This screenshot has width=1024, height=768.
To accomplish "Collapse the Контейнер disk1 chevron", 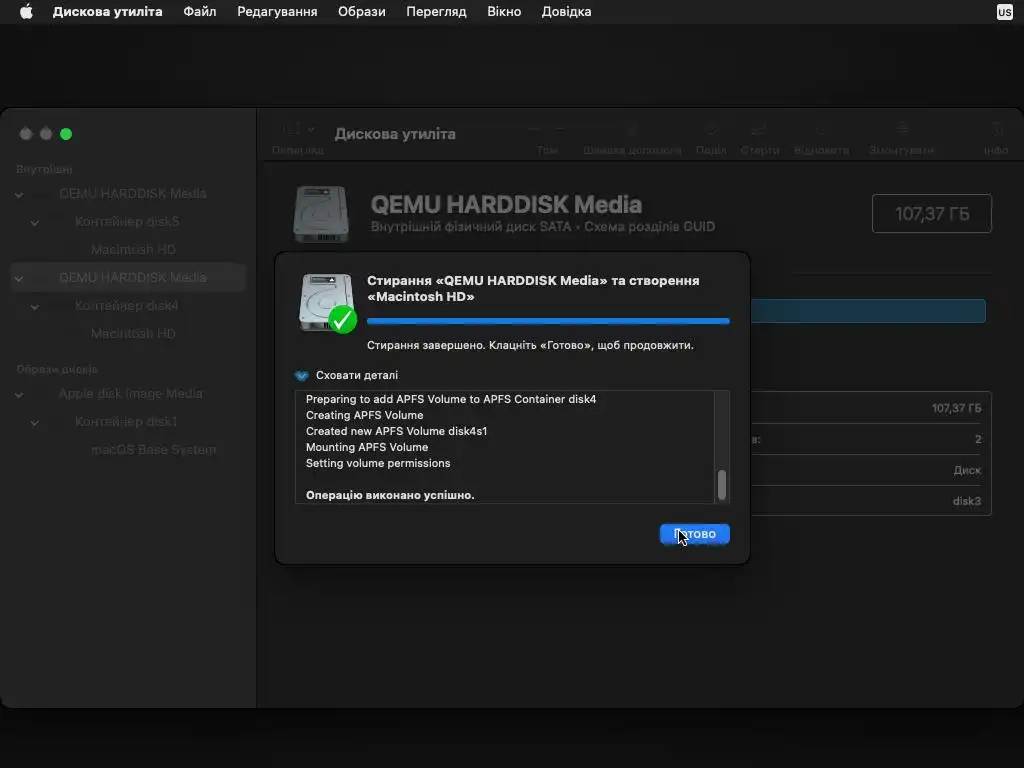I will (35, 423).
